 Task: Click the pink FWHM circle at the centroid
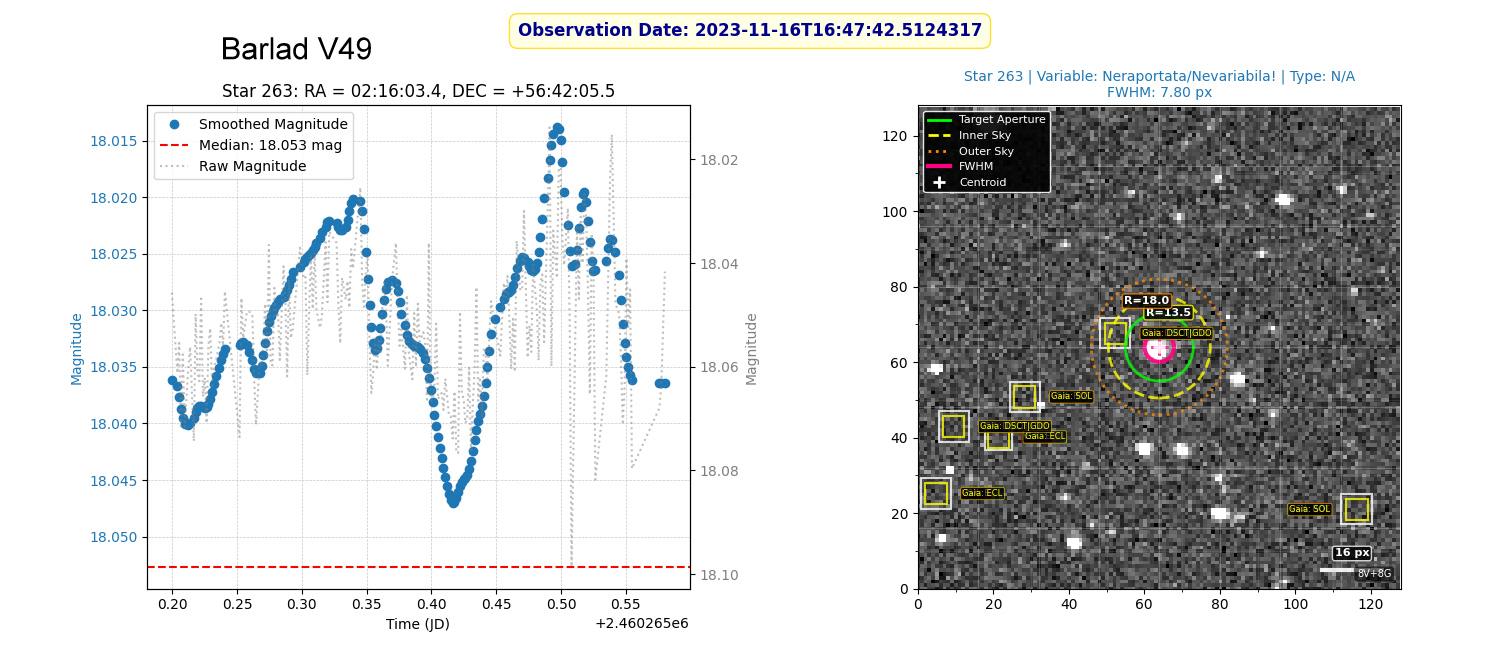pyautogui.click(x=1158, y=348)
